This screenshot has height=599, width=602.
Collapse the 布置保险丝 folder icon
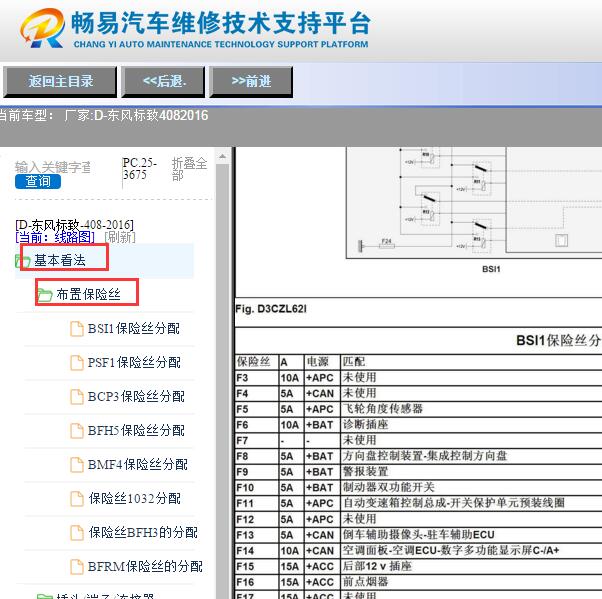[x=45, y=295]
